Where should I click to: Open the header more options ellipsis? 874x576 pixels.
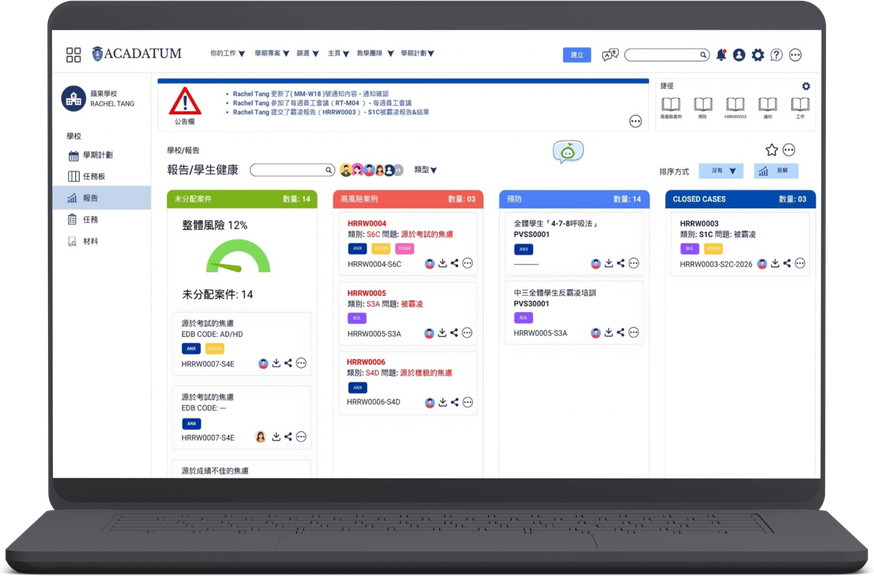click(795, 55)
